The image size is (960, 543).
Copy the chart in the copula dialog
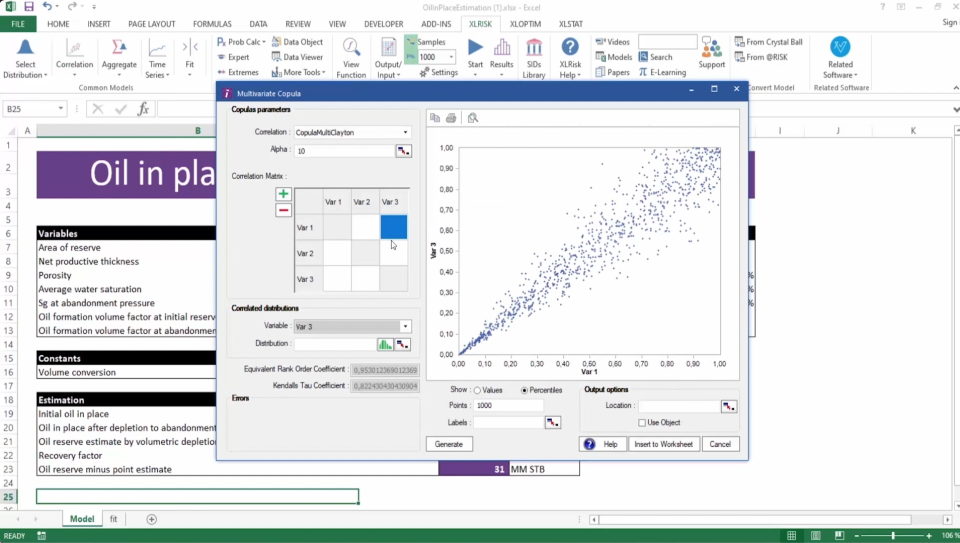coord(435,118)
